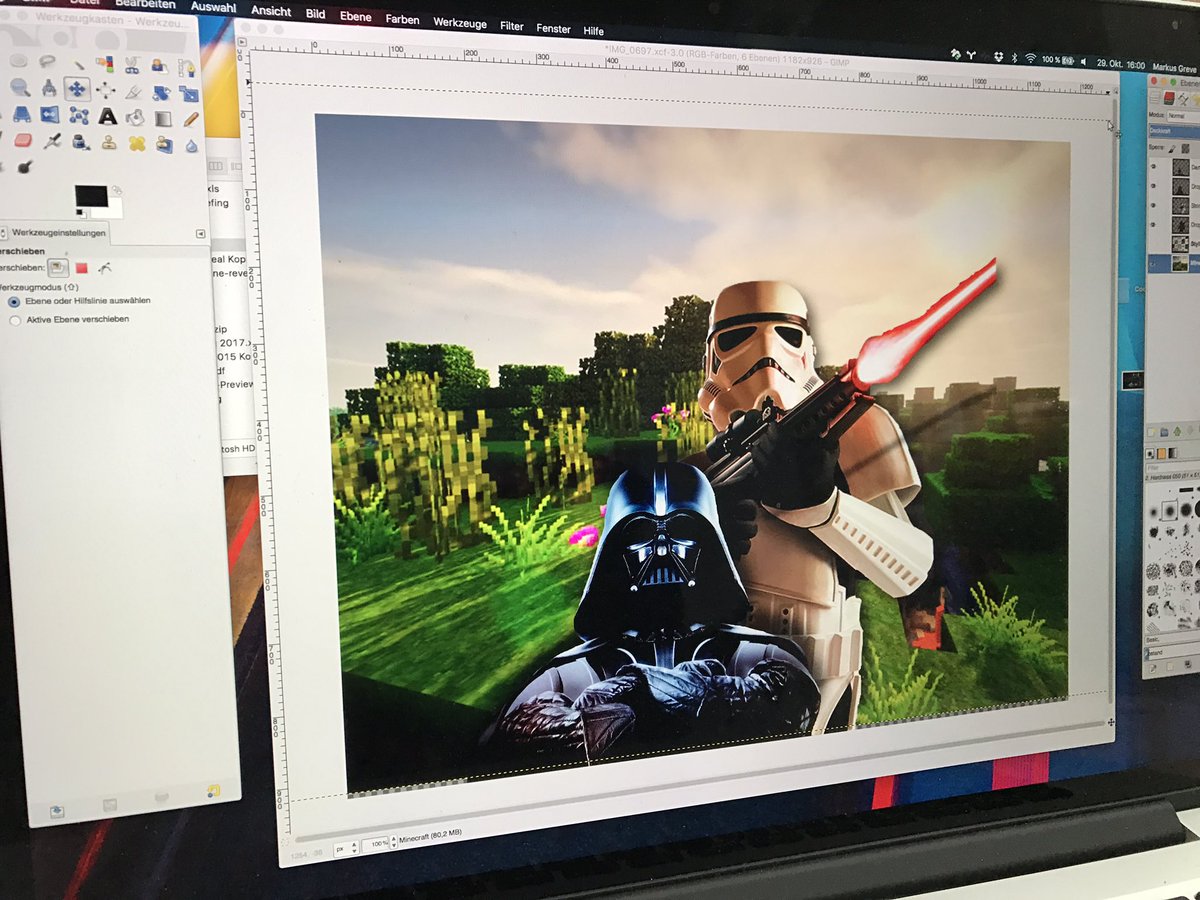
Task: Select the Bucket Fill tool
Action: (134, 118)
